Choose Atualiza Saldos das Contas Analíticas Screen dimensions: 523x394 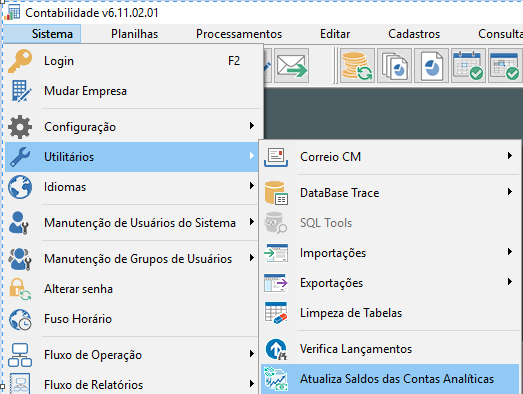click(x=390, y=379)
